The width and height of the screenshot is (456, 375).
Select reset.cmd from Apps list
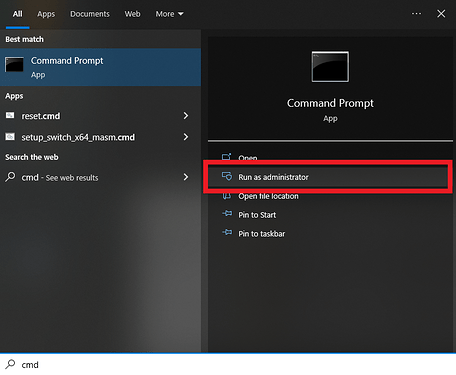click(x=100, y=116)
